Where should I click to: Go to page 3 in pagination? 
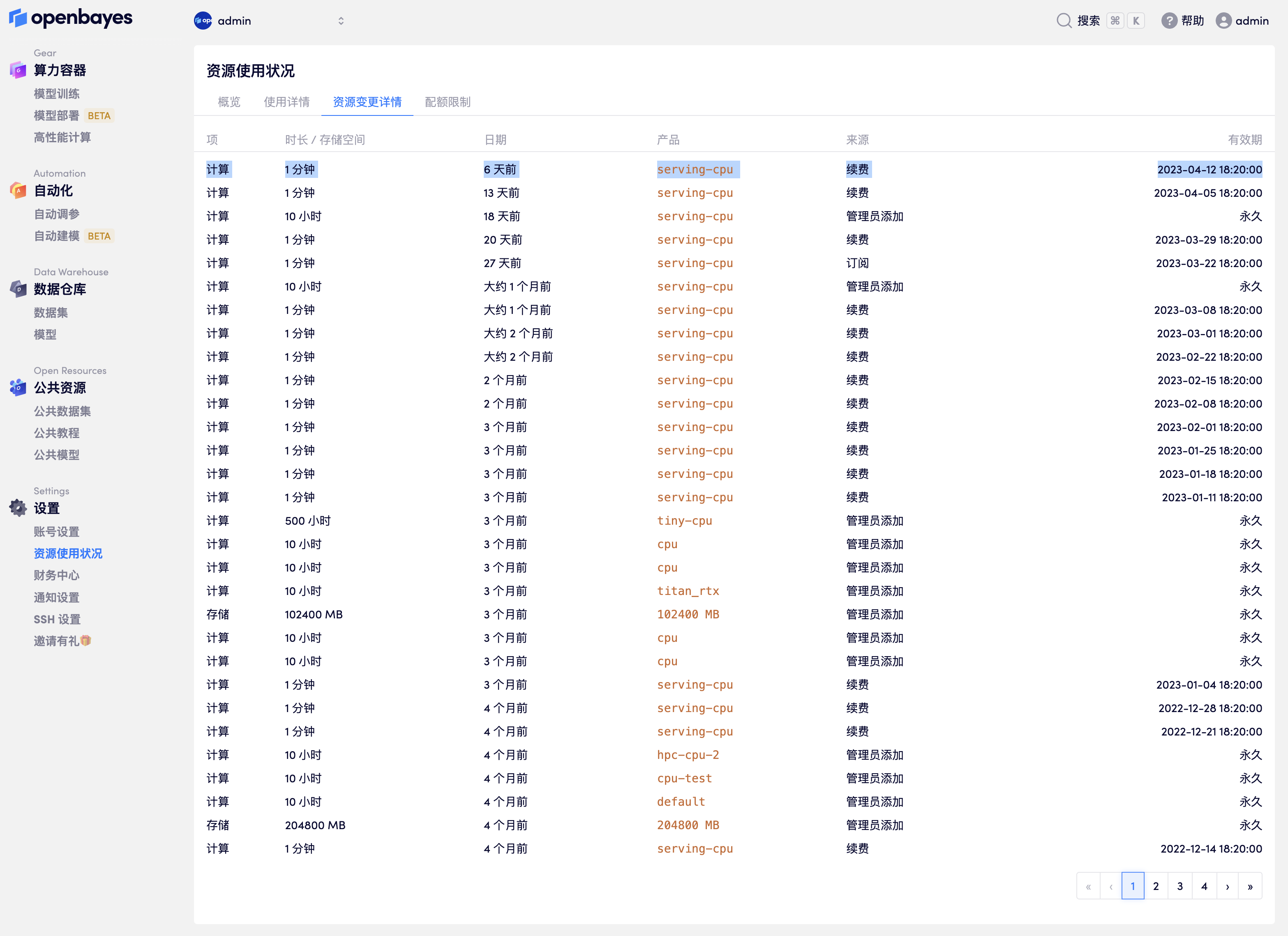coord(1180,886)
